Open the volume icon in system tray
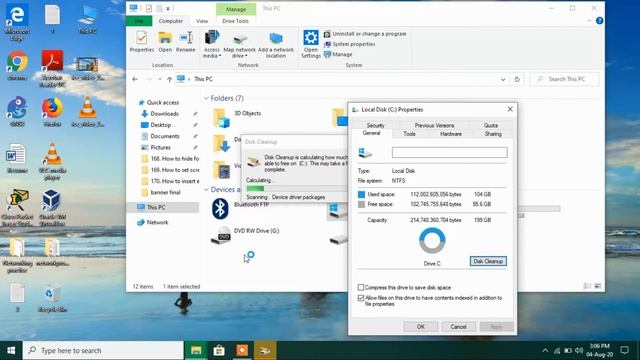 pyautogui.click(x=579, y=351)
